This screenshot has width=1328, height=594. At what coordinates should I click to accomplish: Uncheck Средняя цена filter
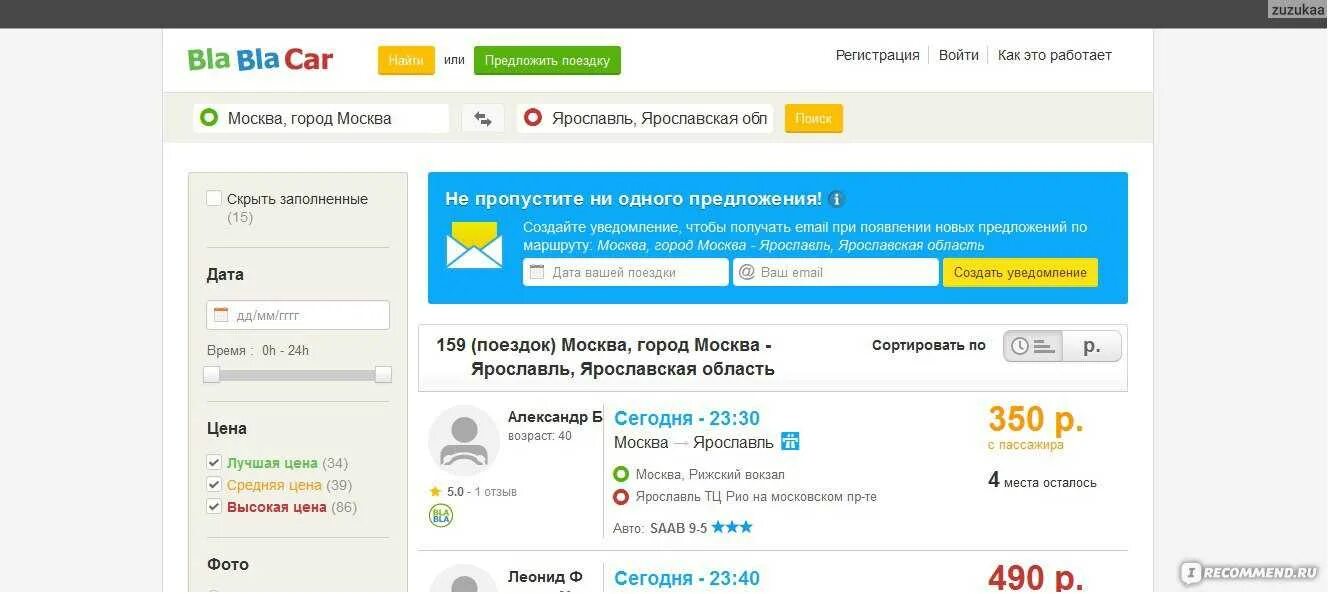213,484
